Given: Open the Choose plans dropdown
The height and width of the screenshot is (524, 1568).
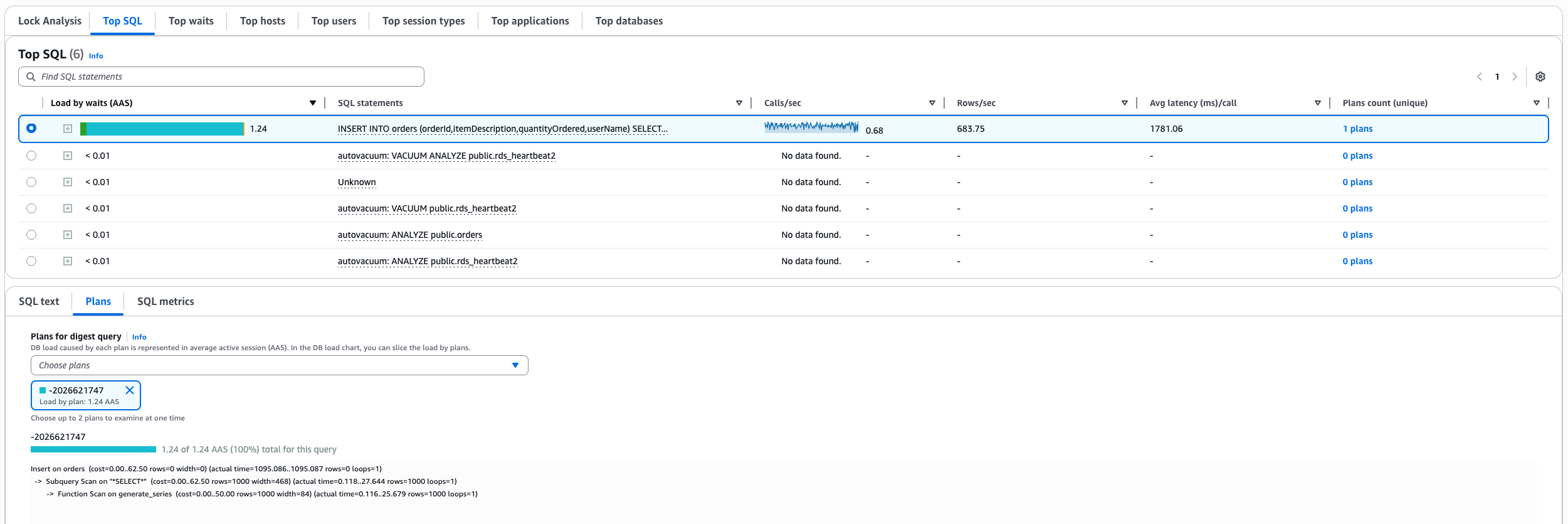Looking at the screenshot, I should 279,365.
